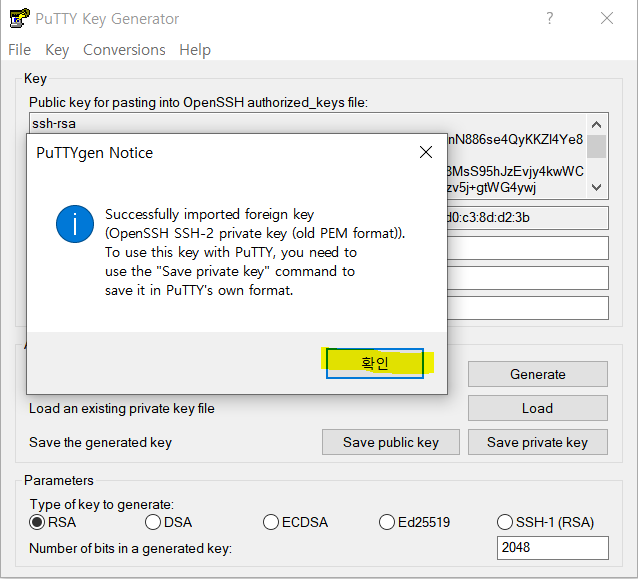
Task: Click the 'Load an existing private key file' label
Action: coord(122,408)
